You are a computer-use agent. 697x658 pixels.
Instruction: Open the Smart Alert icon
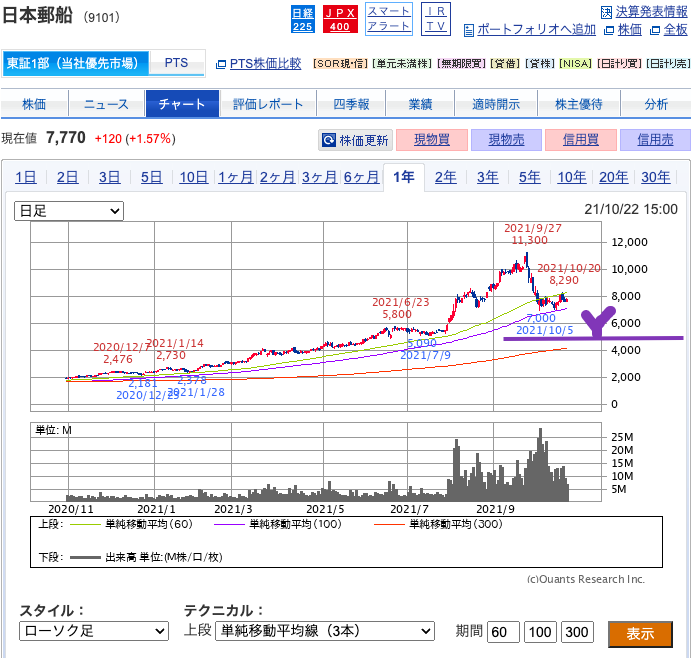pyautogui.click(x=389, y=19)
